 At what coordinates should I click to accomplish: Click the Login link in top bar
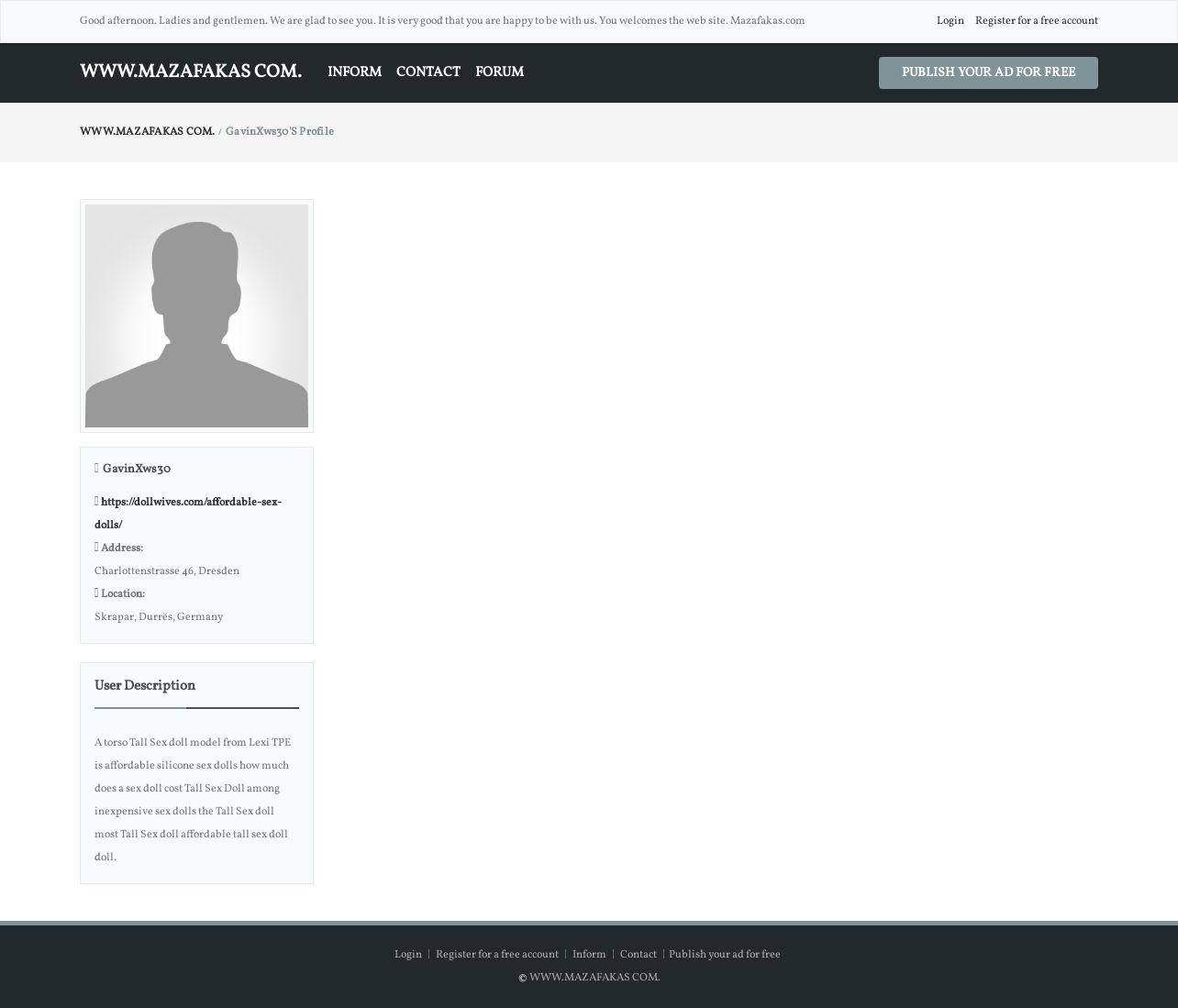(x=950, y=21)
